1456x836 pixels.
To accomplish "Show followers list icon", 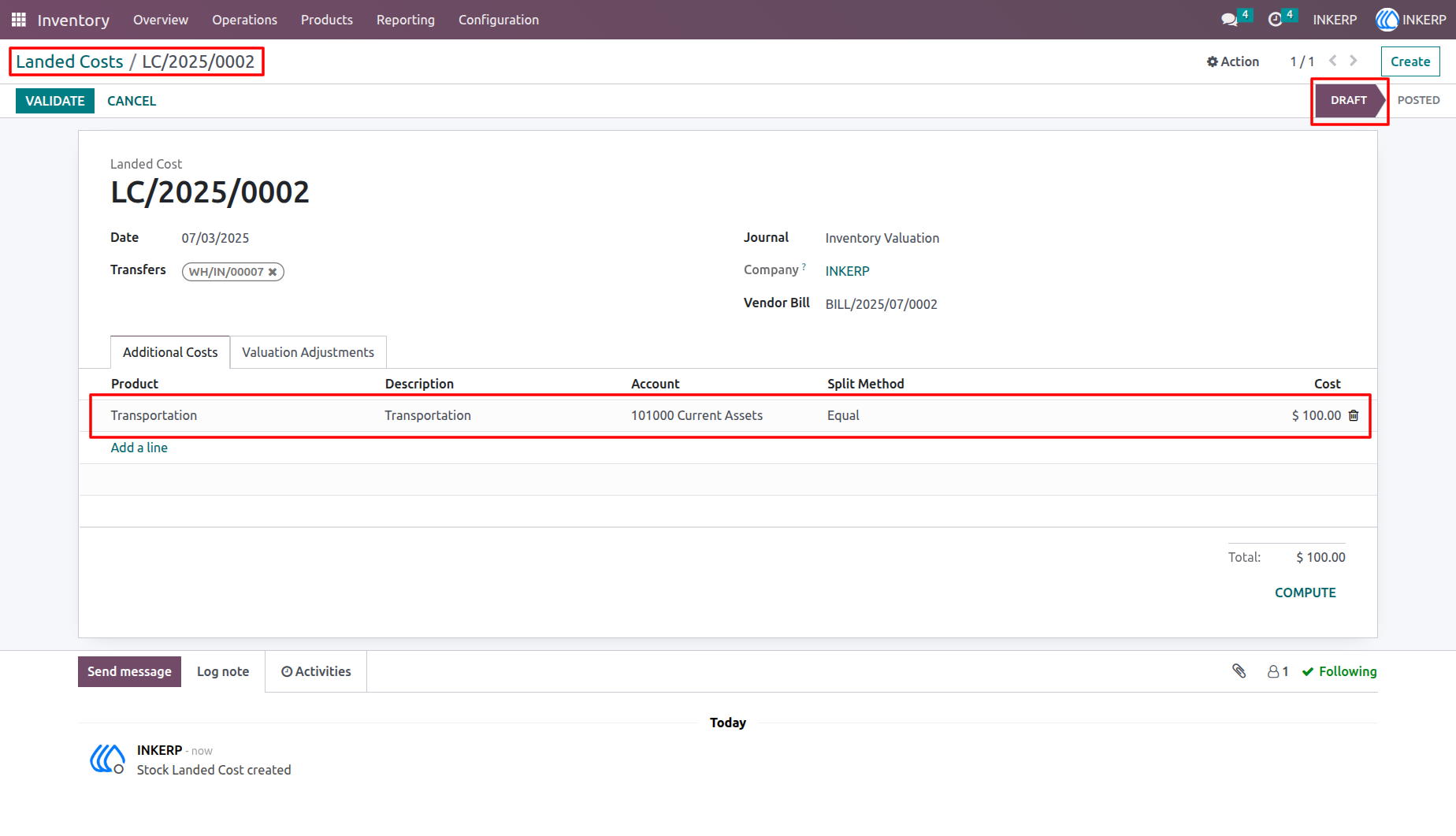I will coord(1278,671).
